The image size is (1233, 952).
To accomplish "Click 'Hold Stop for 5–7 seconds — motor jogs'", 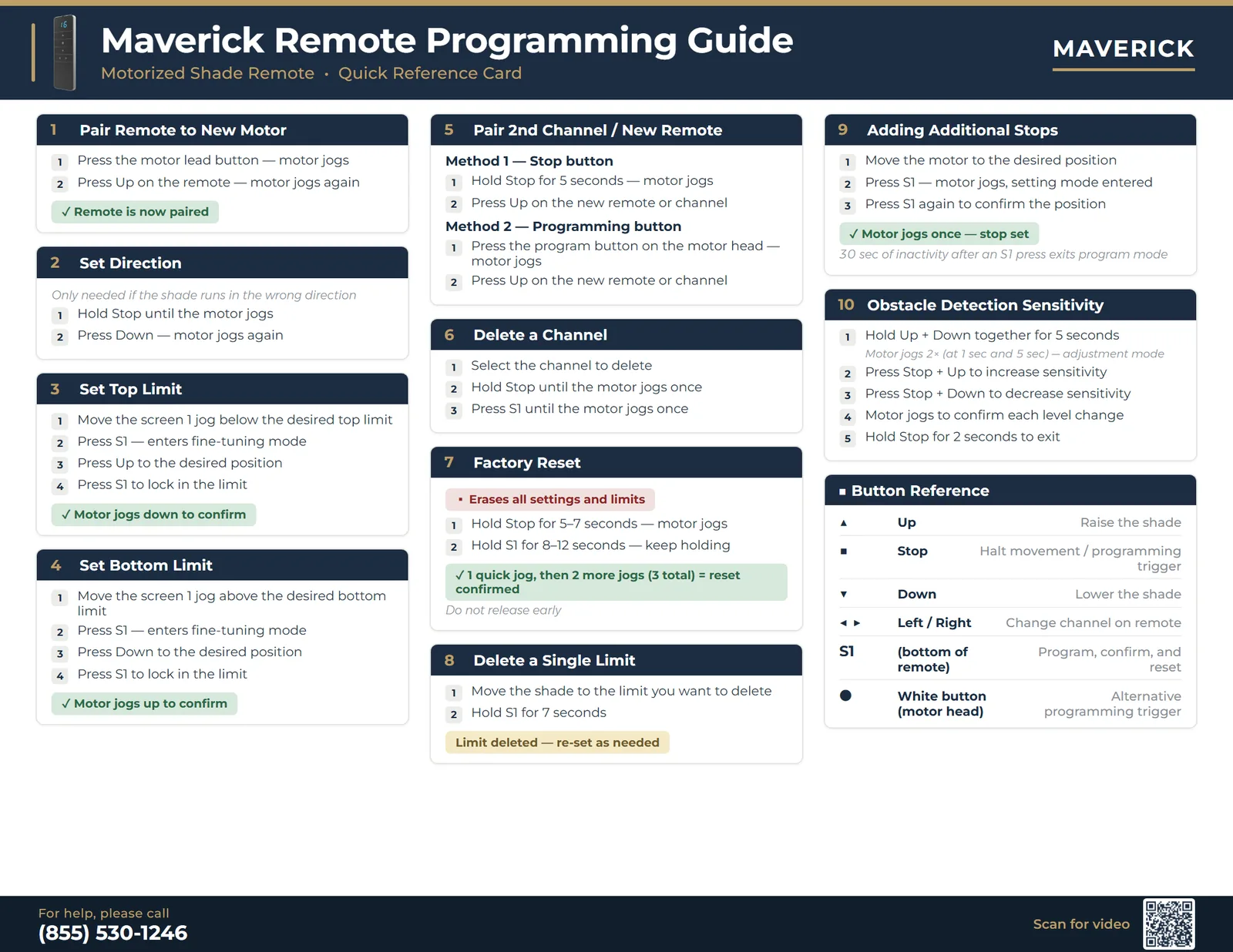I will [599, 524].
